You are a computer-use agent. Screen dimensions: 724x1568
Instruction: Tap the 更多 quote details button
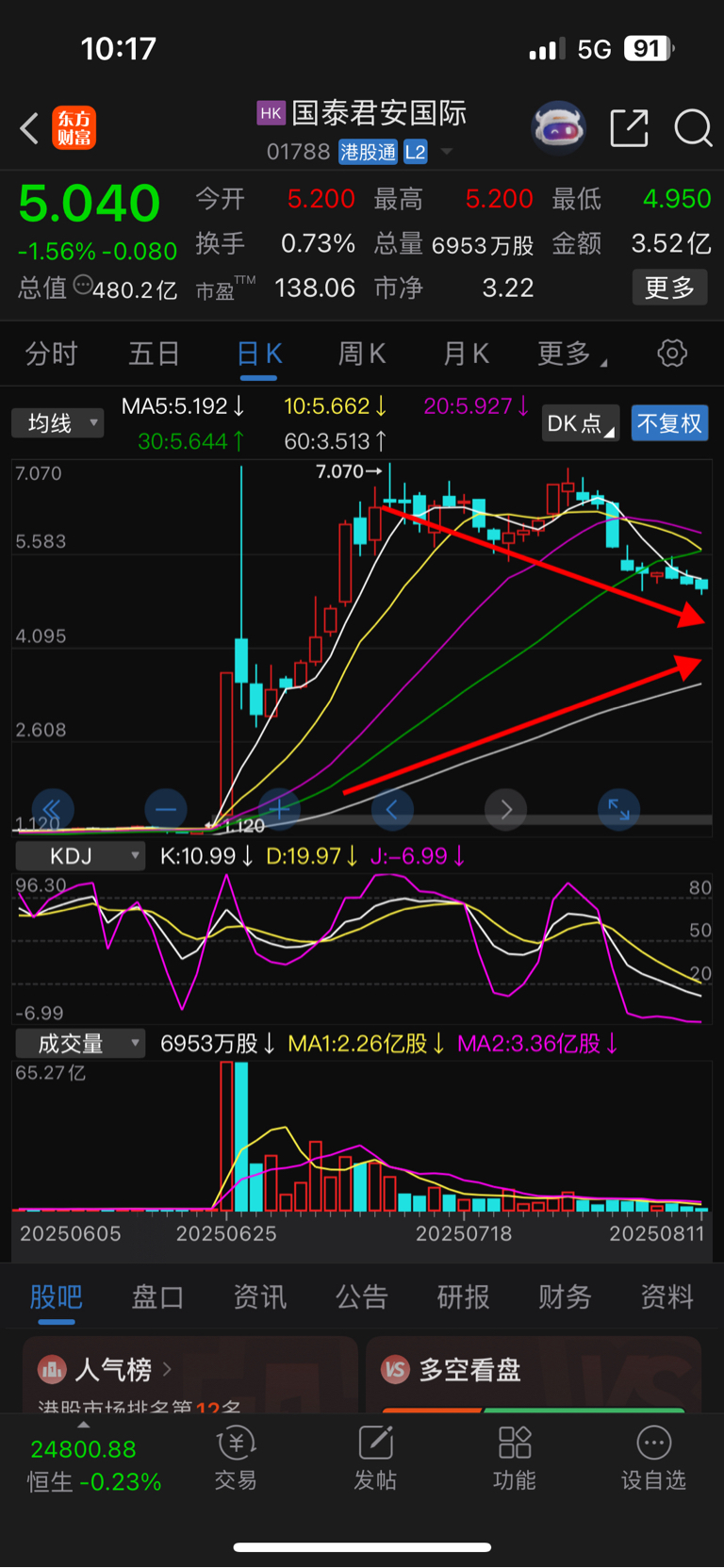pyautogui.click(x=669, y=288)
